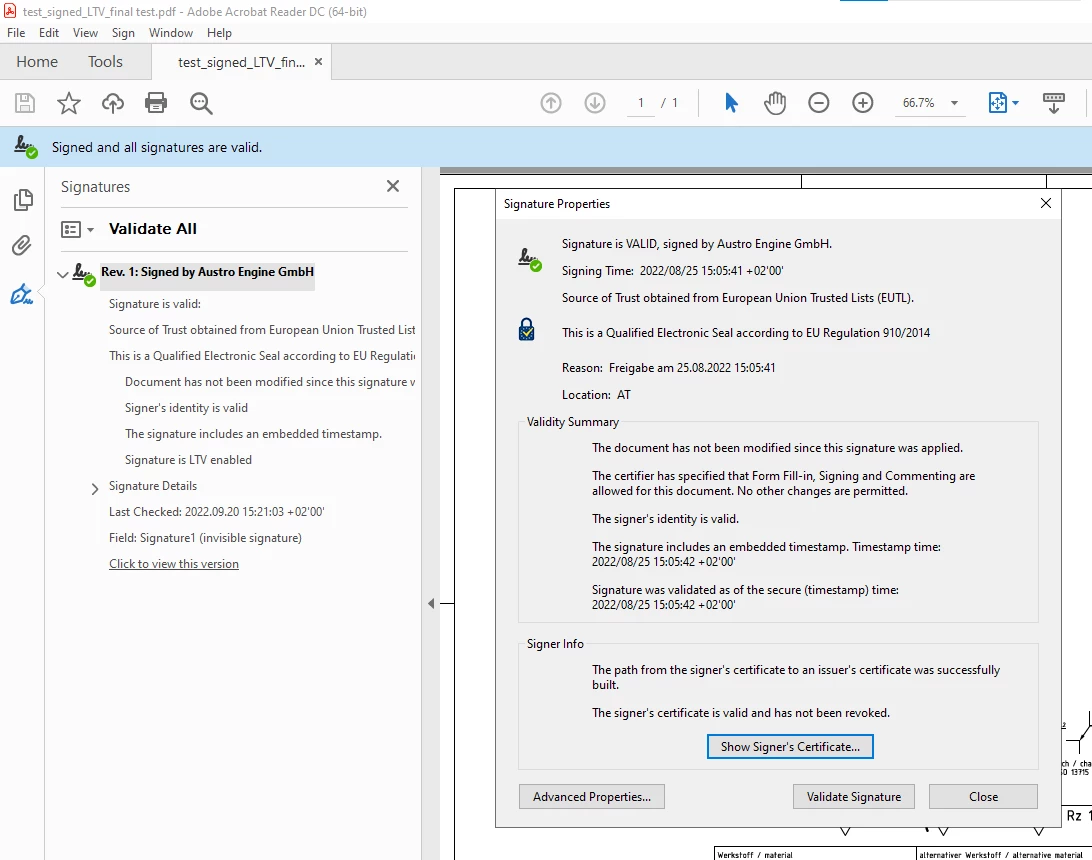Open Signatures panel options dropdown
1092x860 pixels.
[x=77, y=229]
